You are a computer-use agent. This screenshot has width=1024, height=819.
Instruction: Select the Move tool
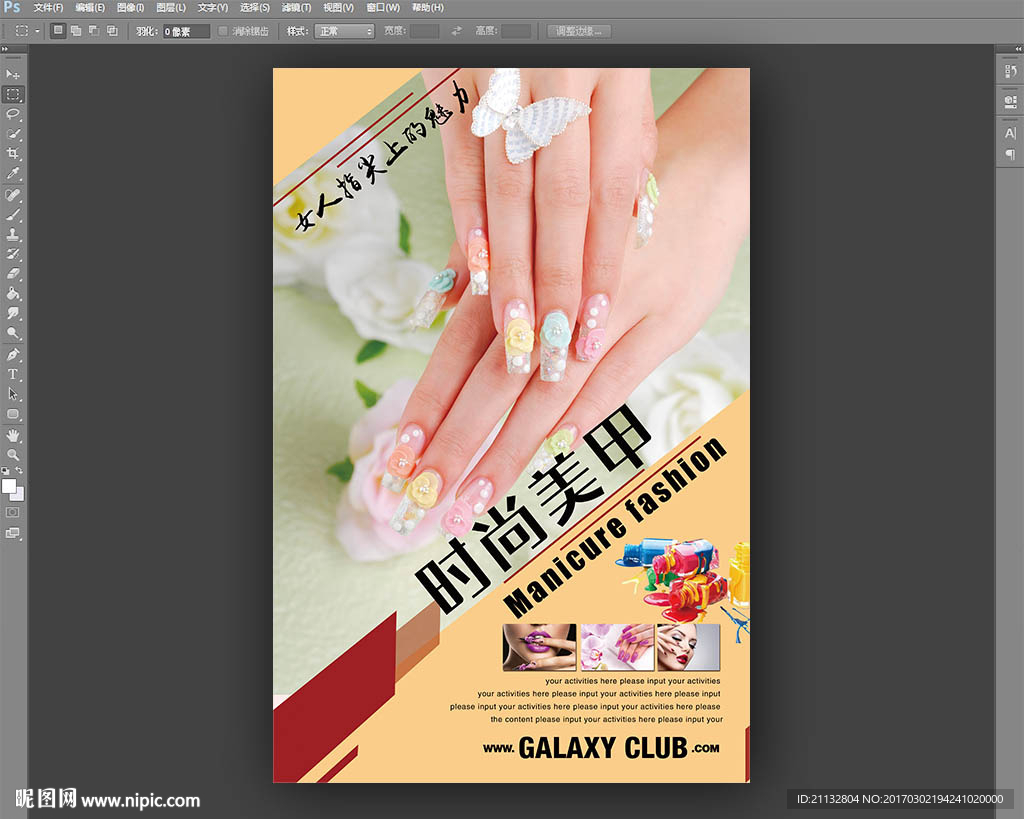[x=13, y=75]
